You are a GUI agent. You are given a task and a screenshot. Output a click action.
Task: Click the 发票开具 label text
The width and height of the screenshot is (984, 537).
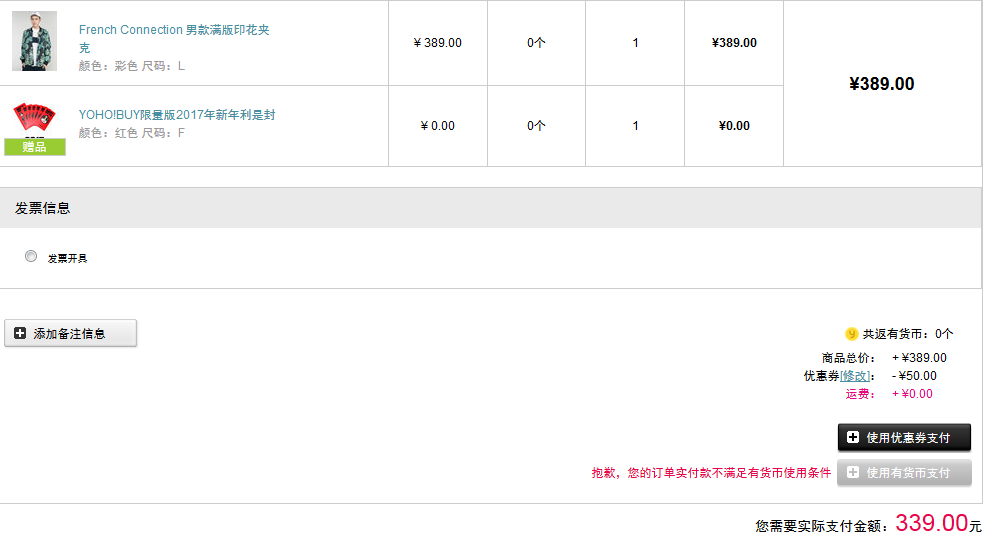(67, 258)
